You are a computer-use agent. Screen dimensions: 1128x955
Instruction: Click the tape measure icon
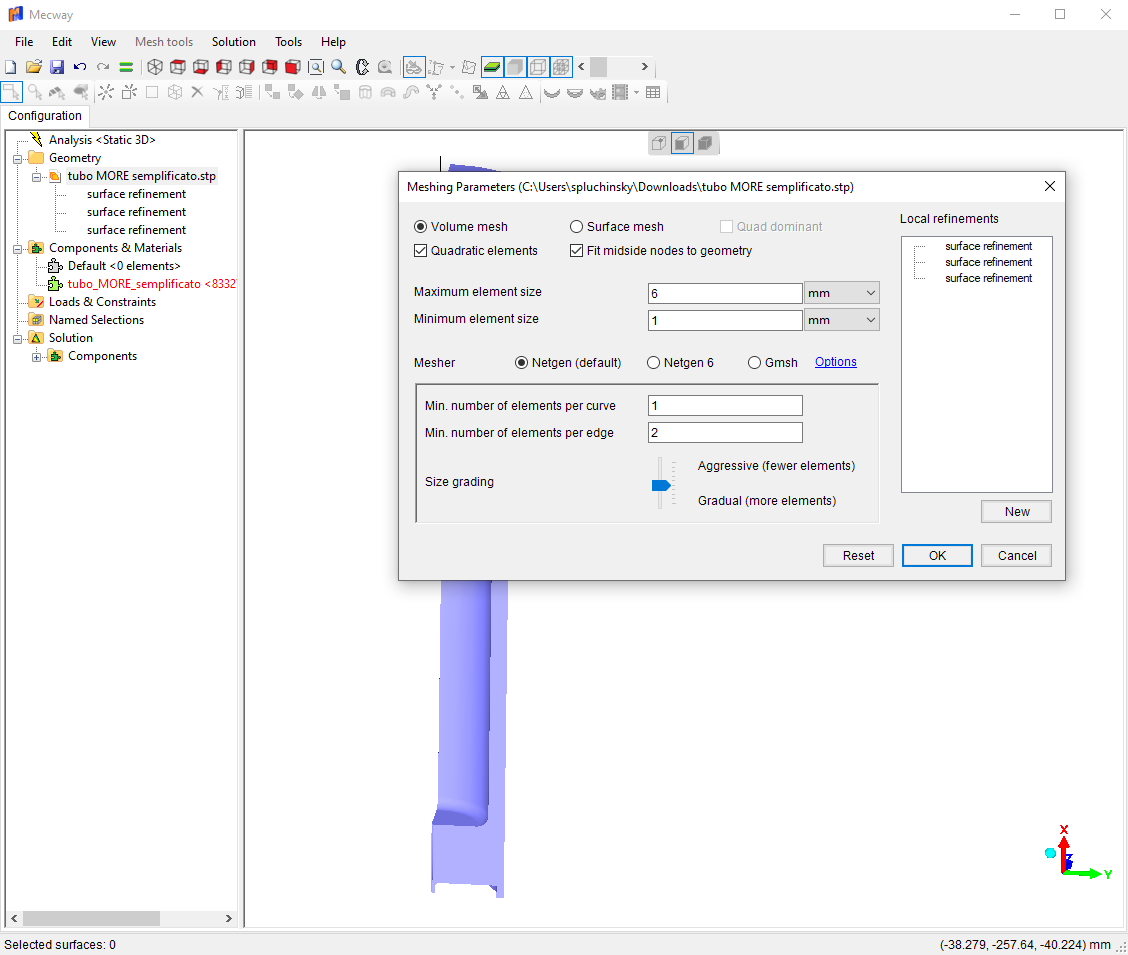[385, 67]
